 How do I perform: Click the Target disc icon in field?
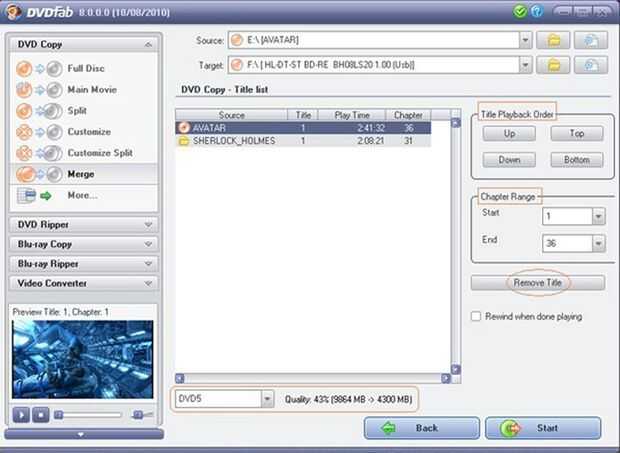[x=237, y=65]
